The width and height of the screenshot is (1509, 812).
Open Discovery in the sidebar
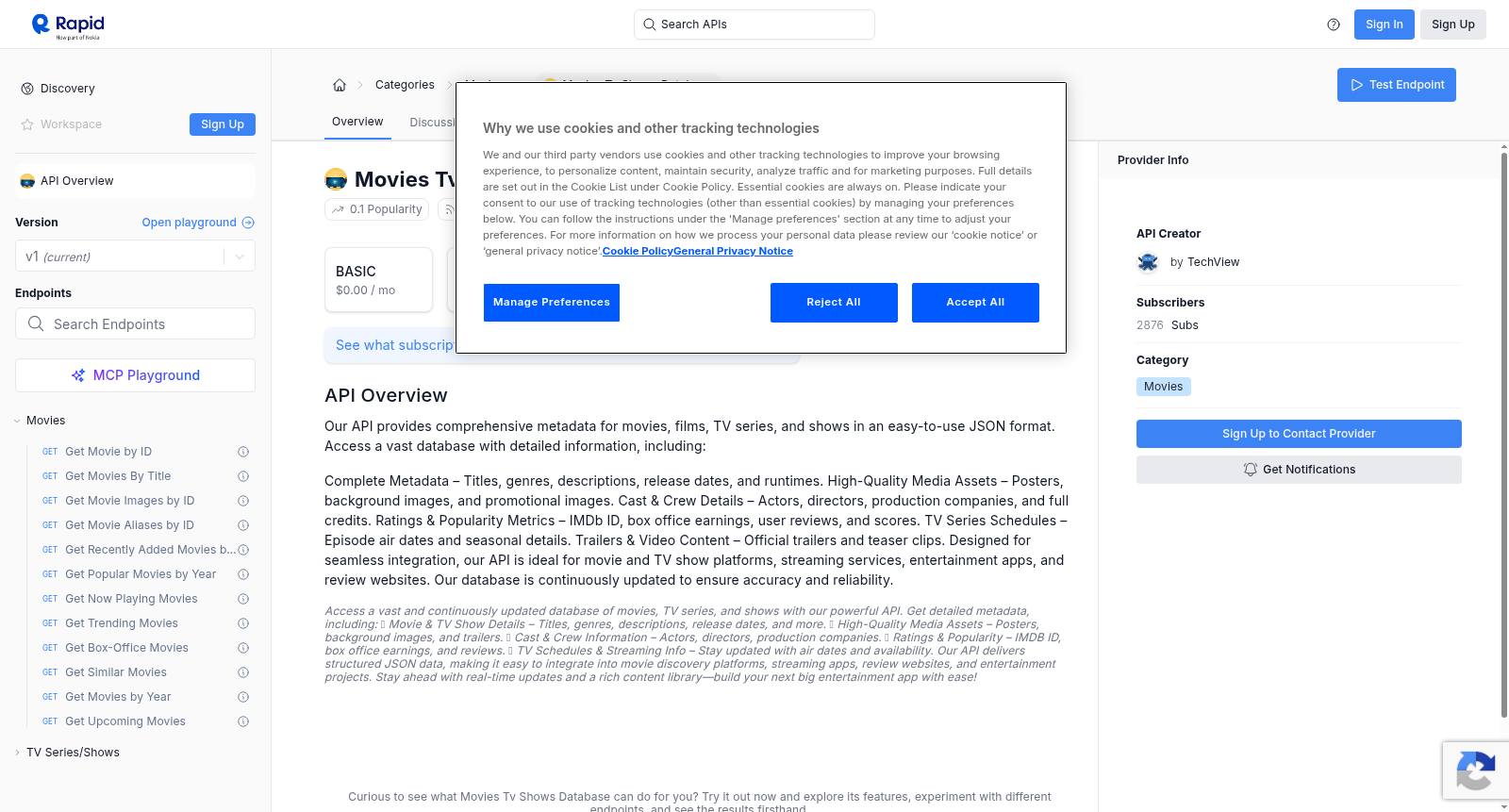click(68, 89)
